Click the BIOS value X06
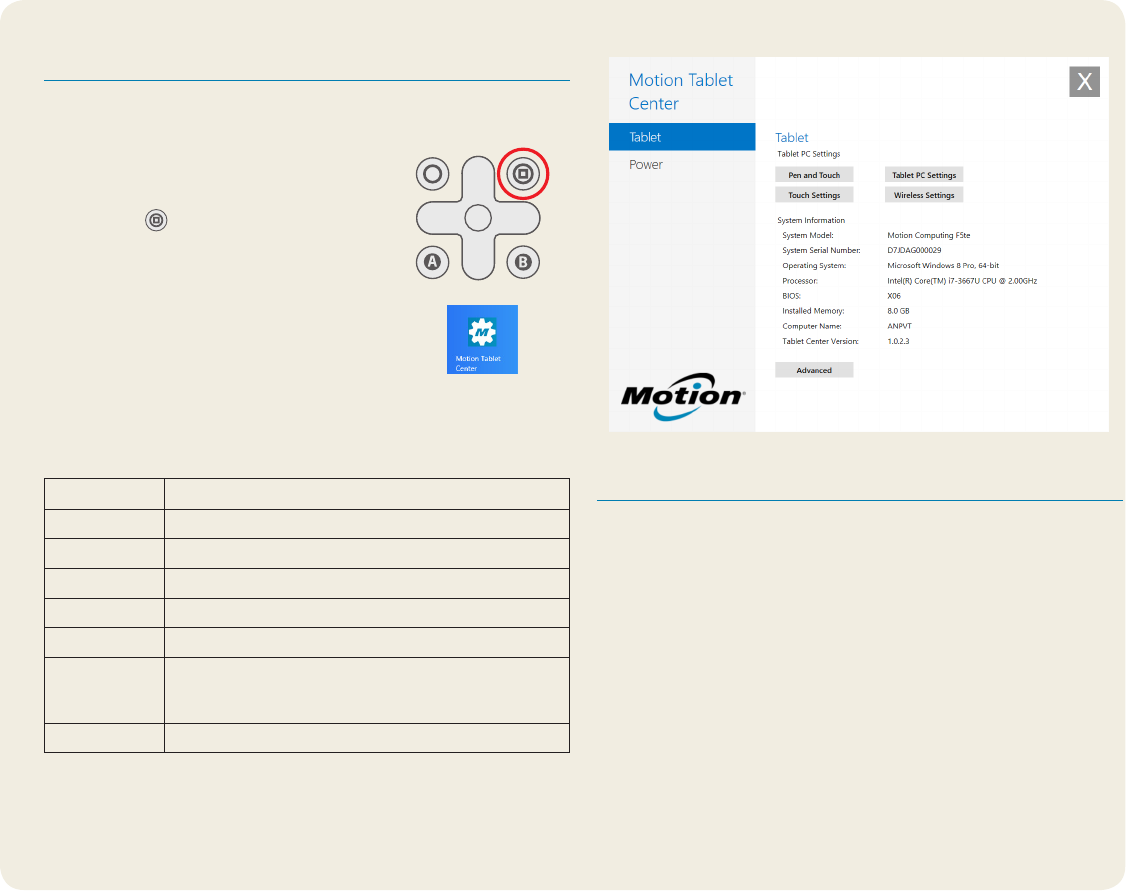Image resolution: width=1126 pixels, height=891 pixels. click(894, 296)
